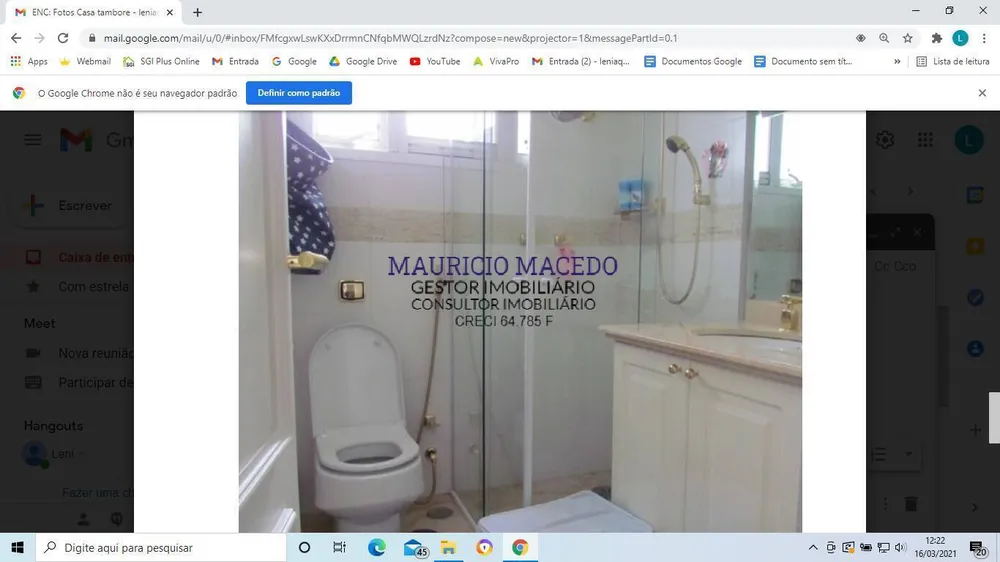
Task: Click the bathroom photo preview
Action: [x=520, y=322]
